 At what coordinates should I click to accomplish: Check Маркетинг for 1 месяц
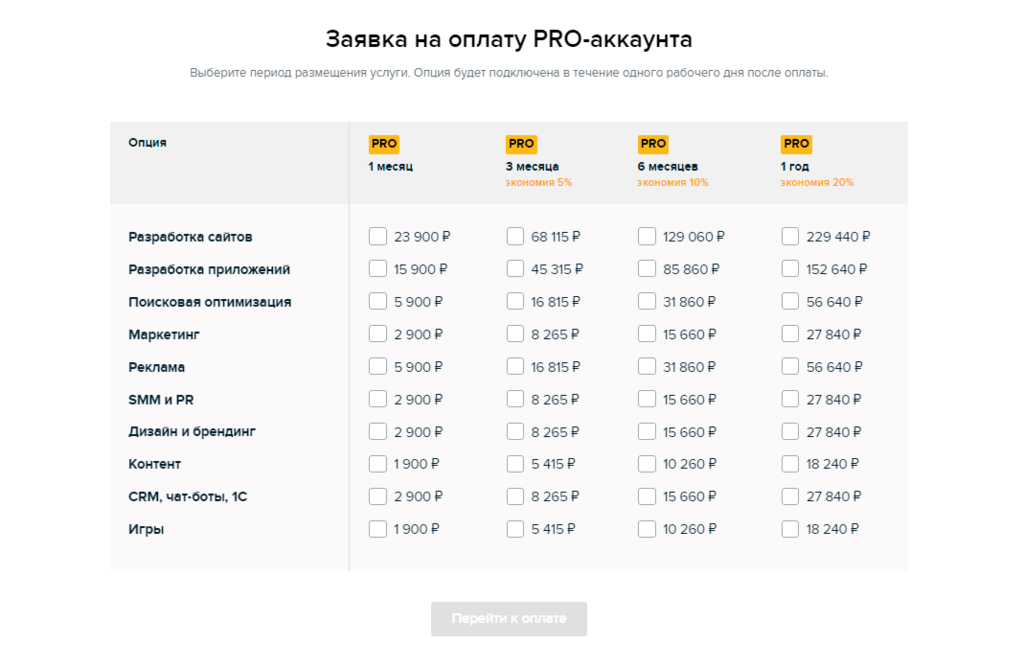click(377, 334)
